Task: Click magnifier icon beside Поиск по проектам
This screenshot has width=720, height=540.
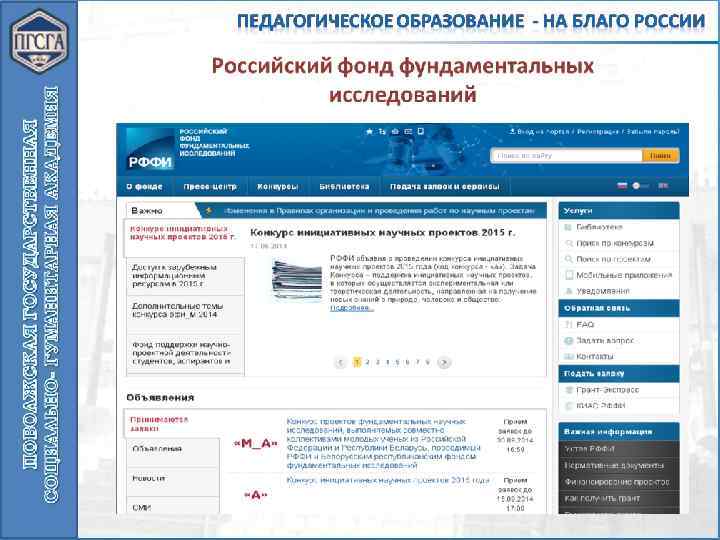Action: (x=569, y=259)
